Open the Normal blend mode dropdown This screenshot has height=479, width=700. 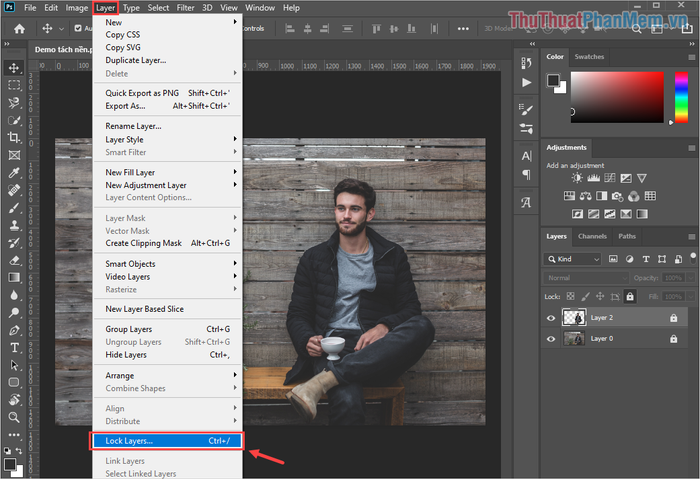coord(586,278)
